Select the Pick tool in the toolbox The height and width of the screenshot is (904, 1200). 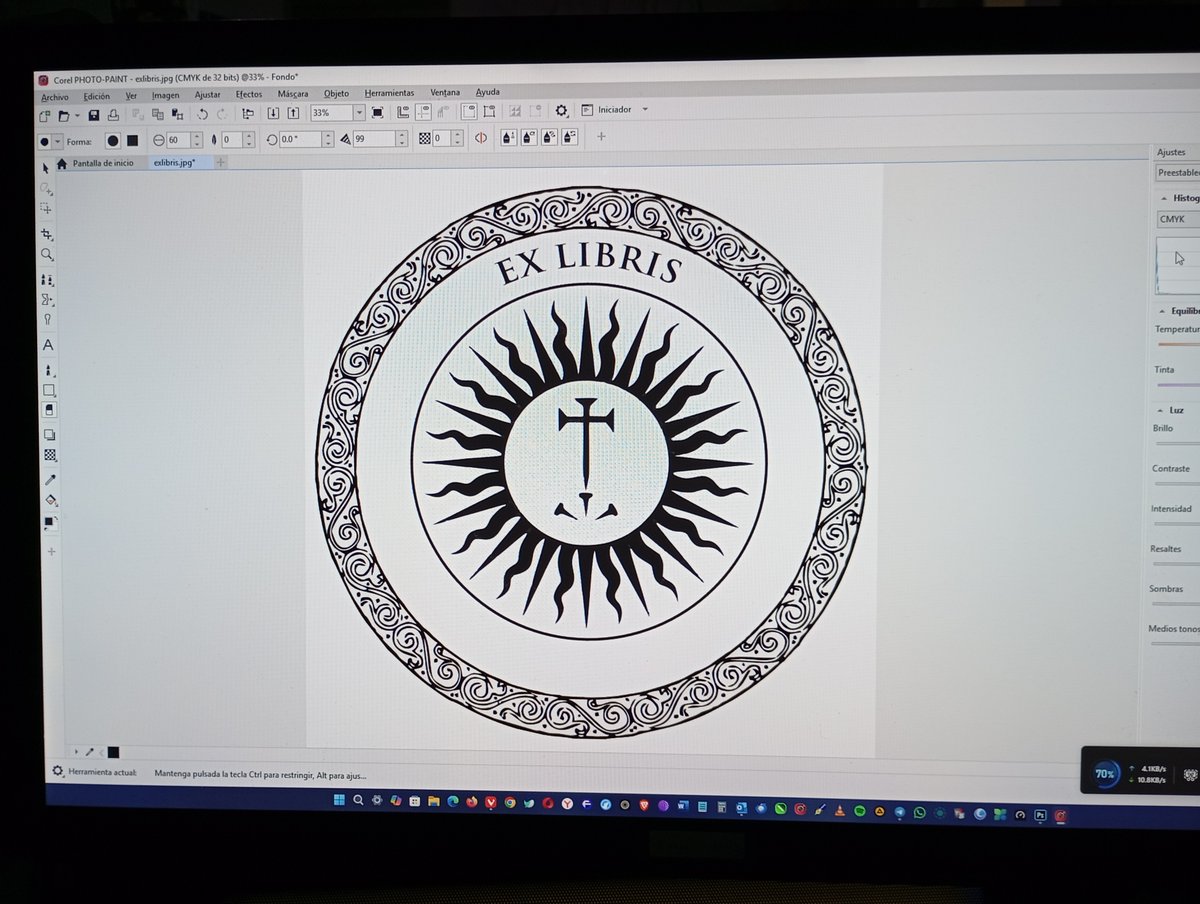point(47,169)
